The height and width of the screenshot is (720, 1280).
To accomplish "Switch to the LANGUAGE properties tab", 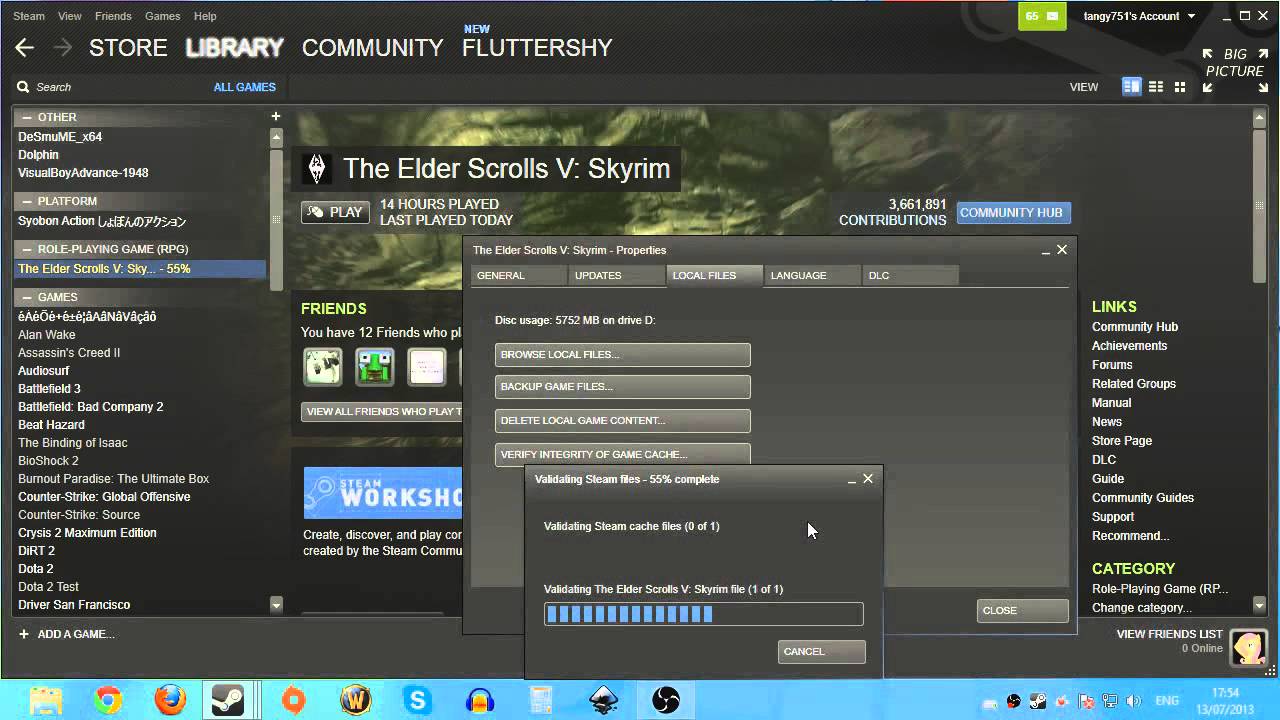I will pos(812,275).
